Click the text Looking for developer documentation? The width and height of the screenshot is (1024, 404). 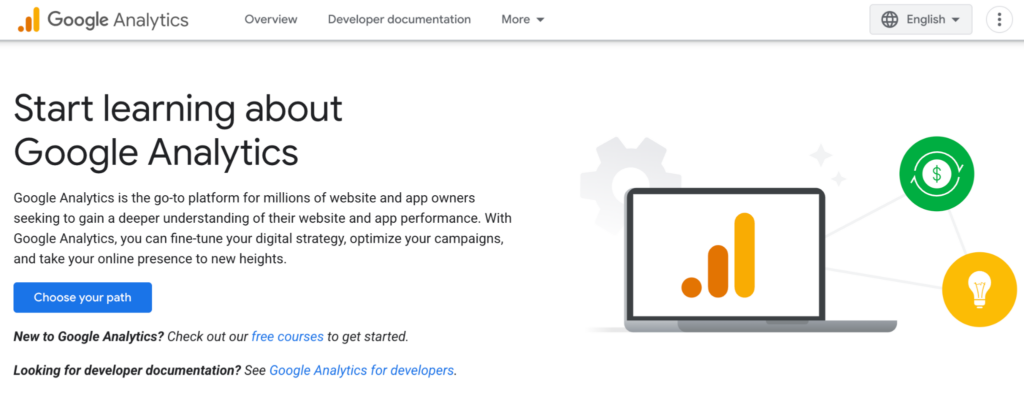[127, 370]
